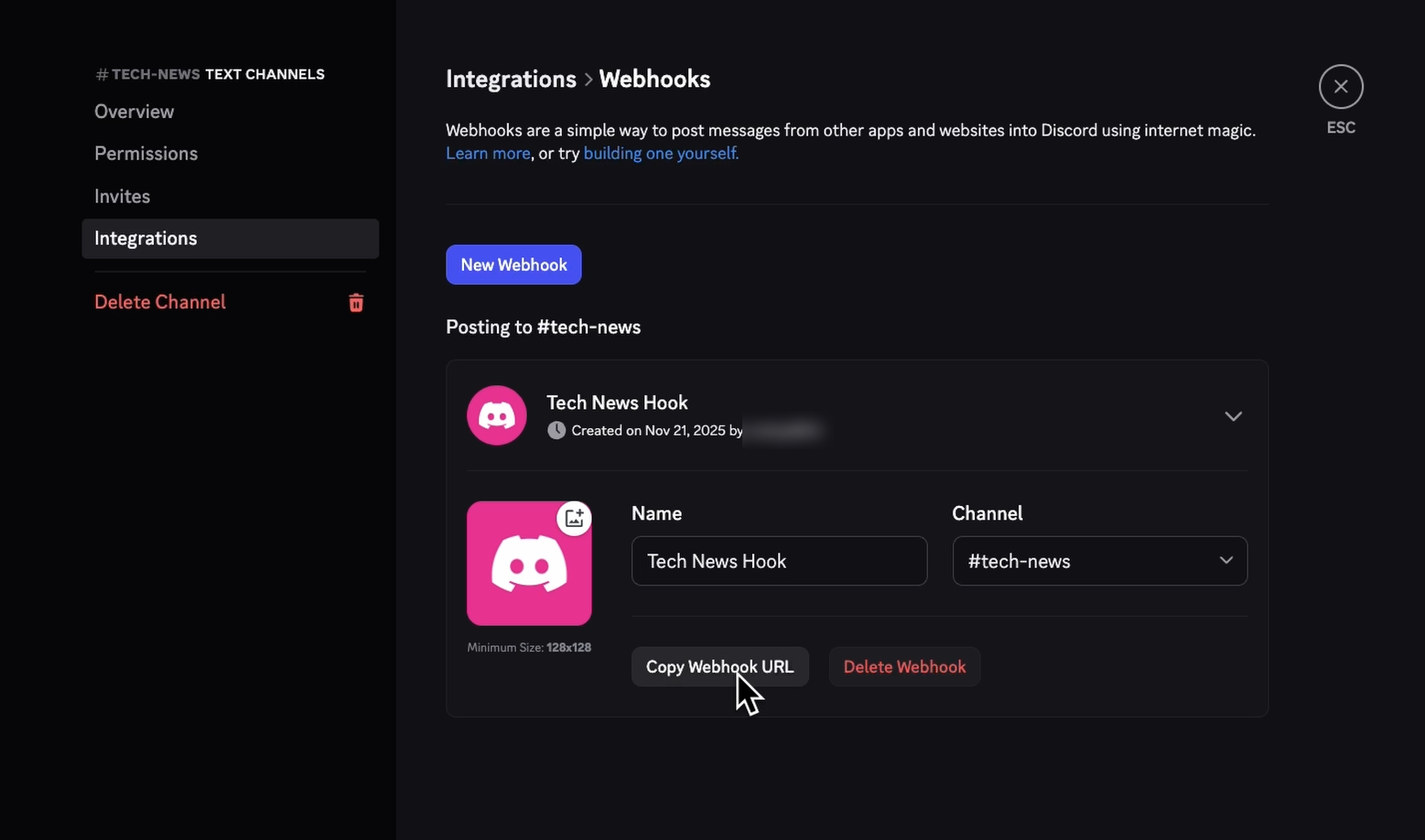Collapse the Tech News Hook webhook details
Viewport: 1425px width, 840px height.
tap(1232, 415)
